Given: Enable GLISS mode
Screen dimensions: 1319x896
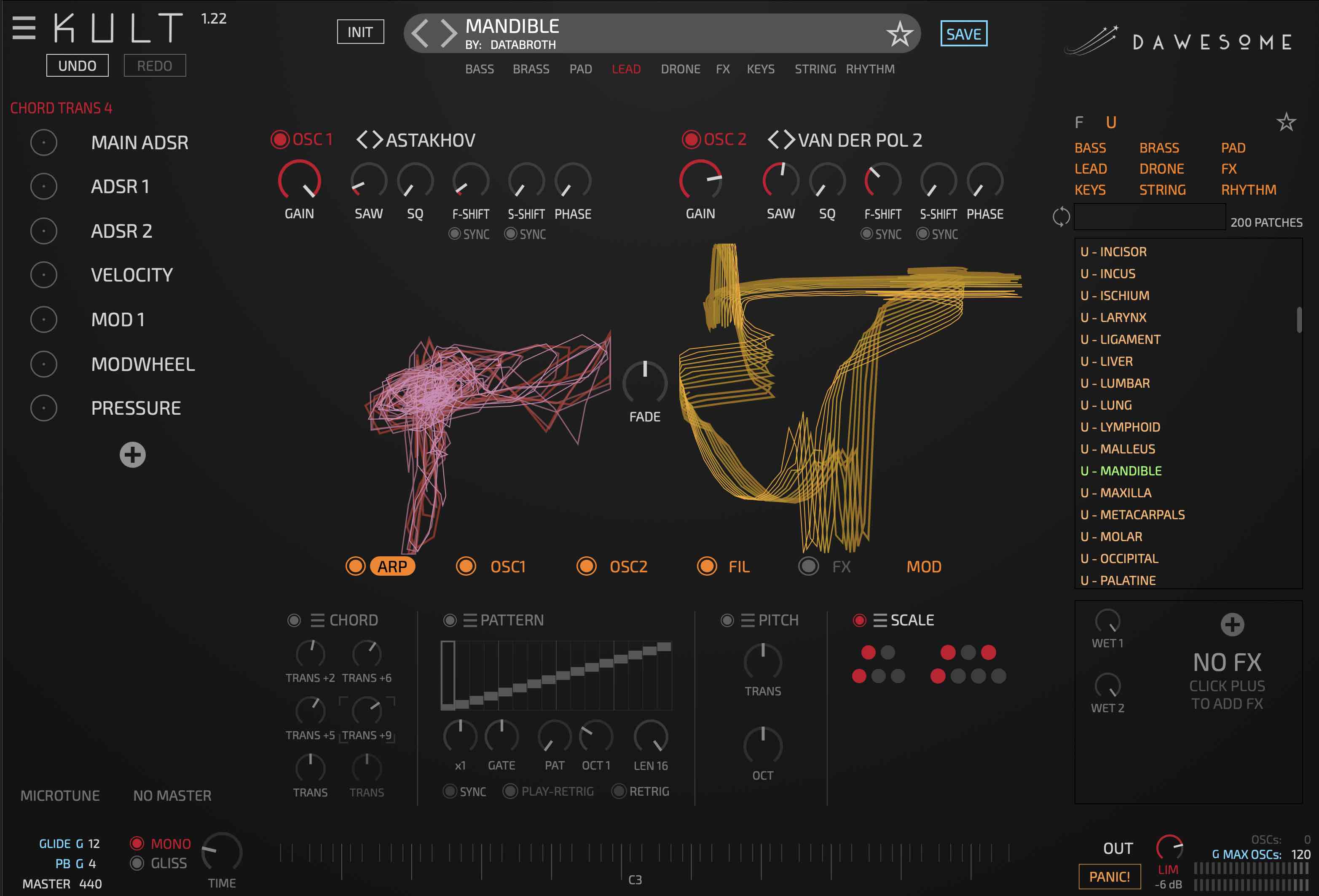Looking at the screenshot, I should (136, 863).
